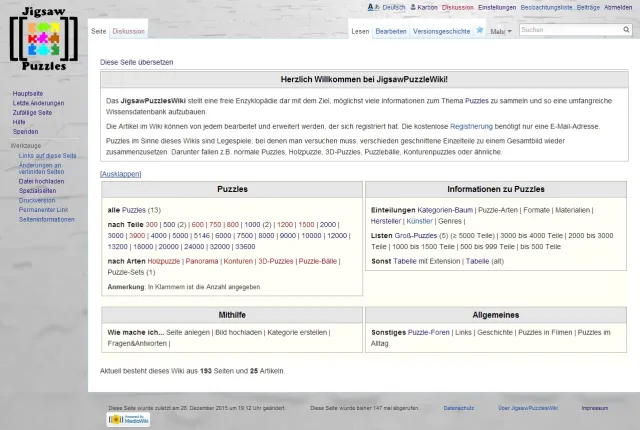Open the Holzpuzzle link
Image resolution: width=640 pixels, height=430 pixels.
[164, 261]
